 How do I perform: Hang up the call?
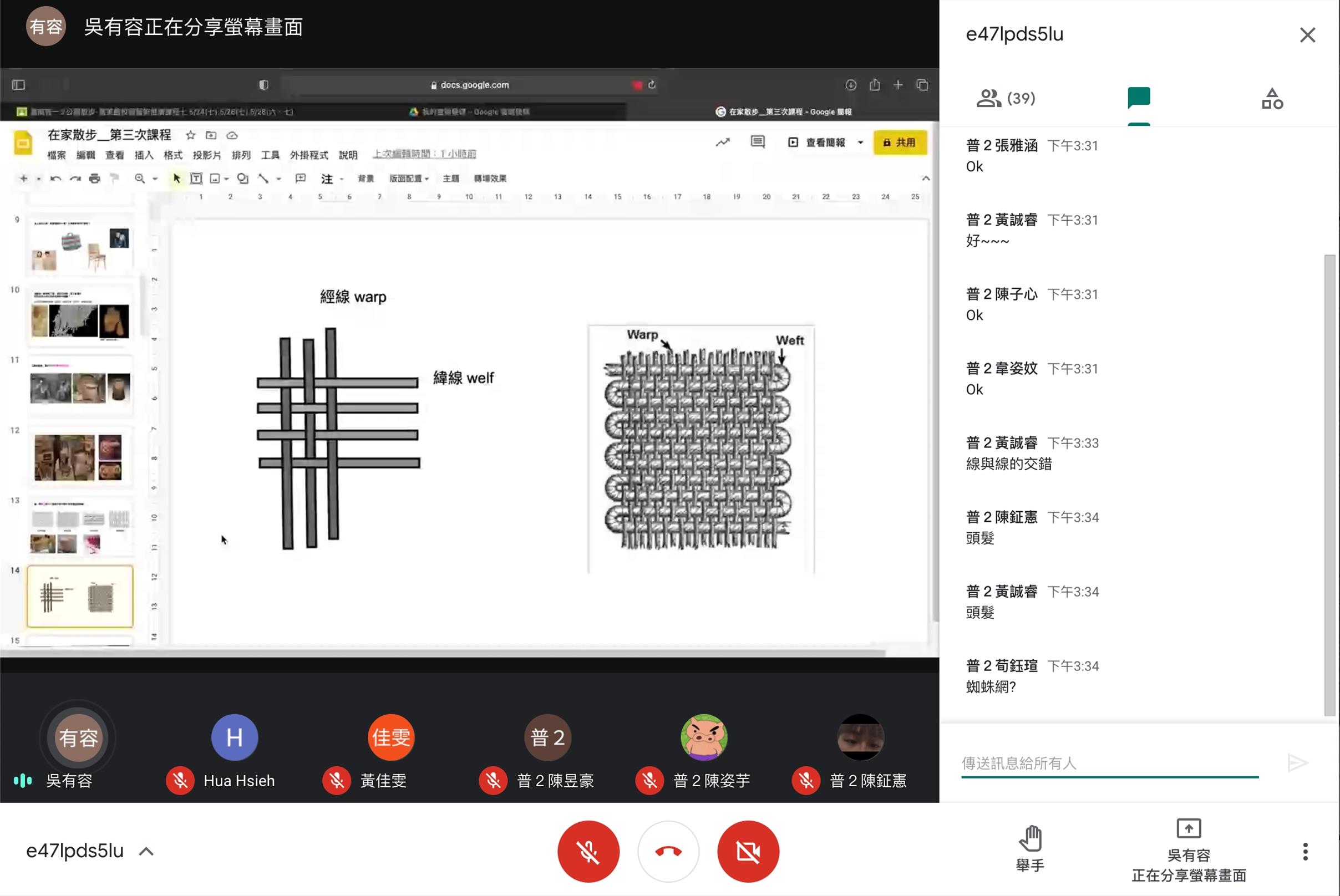pyautogui.click(x=668, y=852)
